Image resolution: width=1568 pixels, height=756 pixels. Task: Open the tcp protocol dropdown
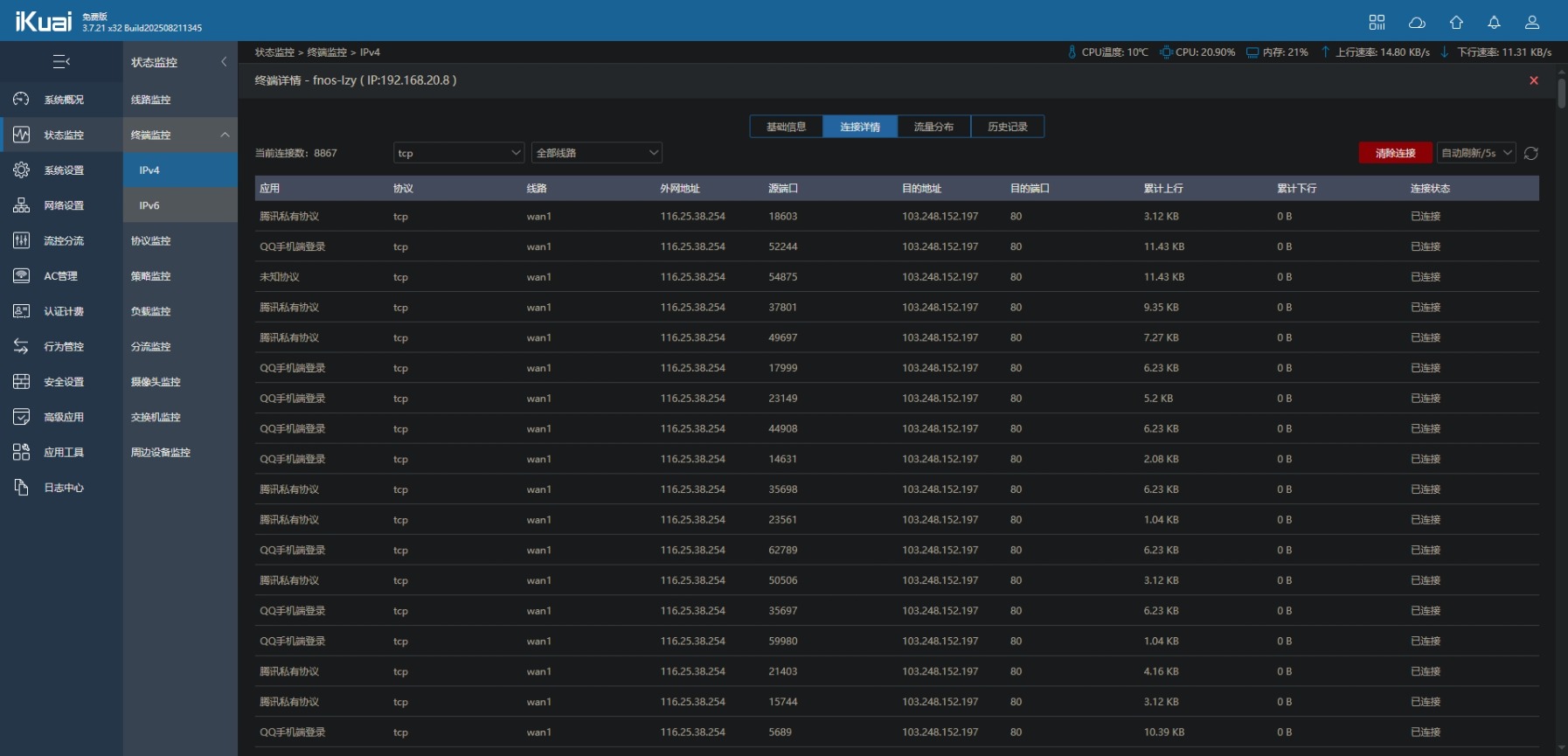[458, 153]
